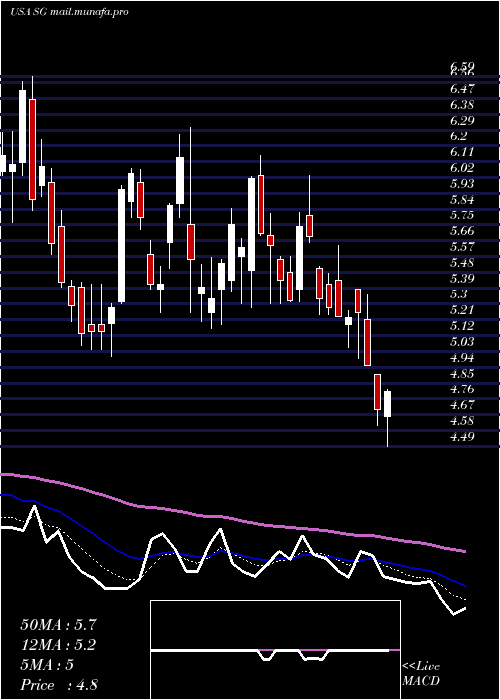Viewport: 500px width, 700px height.
Task: Select the 4.58 price label
Action: 462,421
